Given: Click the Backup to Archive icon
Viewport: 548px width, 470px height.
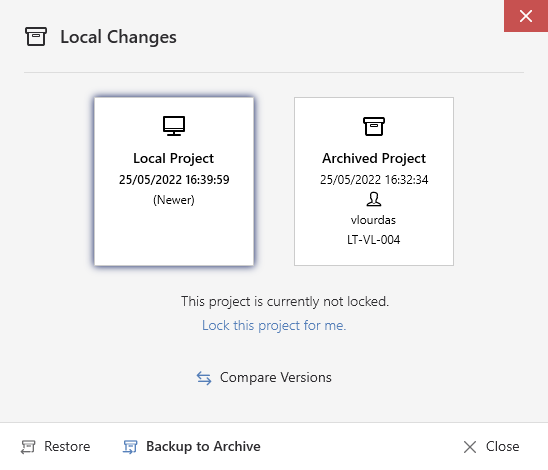Looking at the screenshot, I should click(x=130, y=447).
